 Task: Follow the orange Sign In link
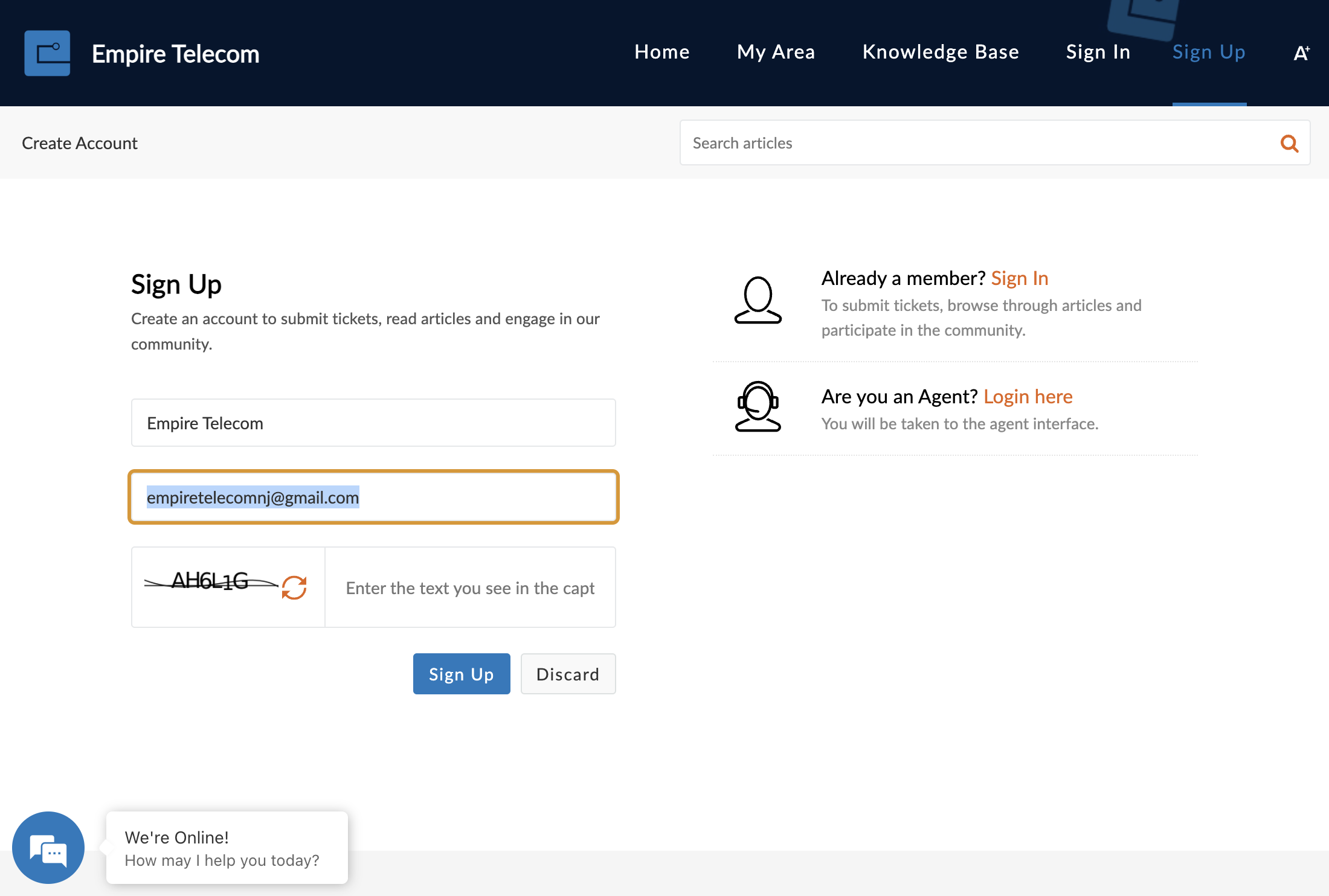point(1019,278)
